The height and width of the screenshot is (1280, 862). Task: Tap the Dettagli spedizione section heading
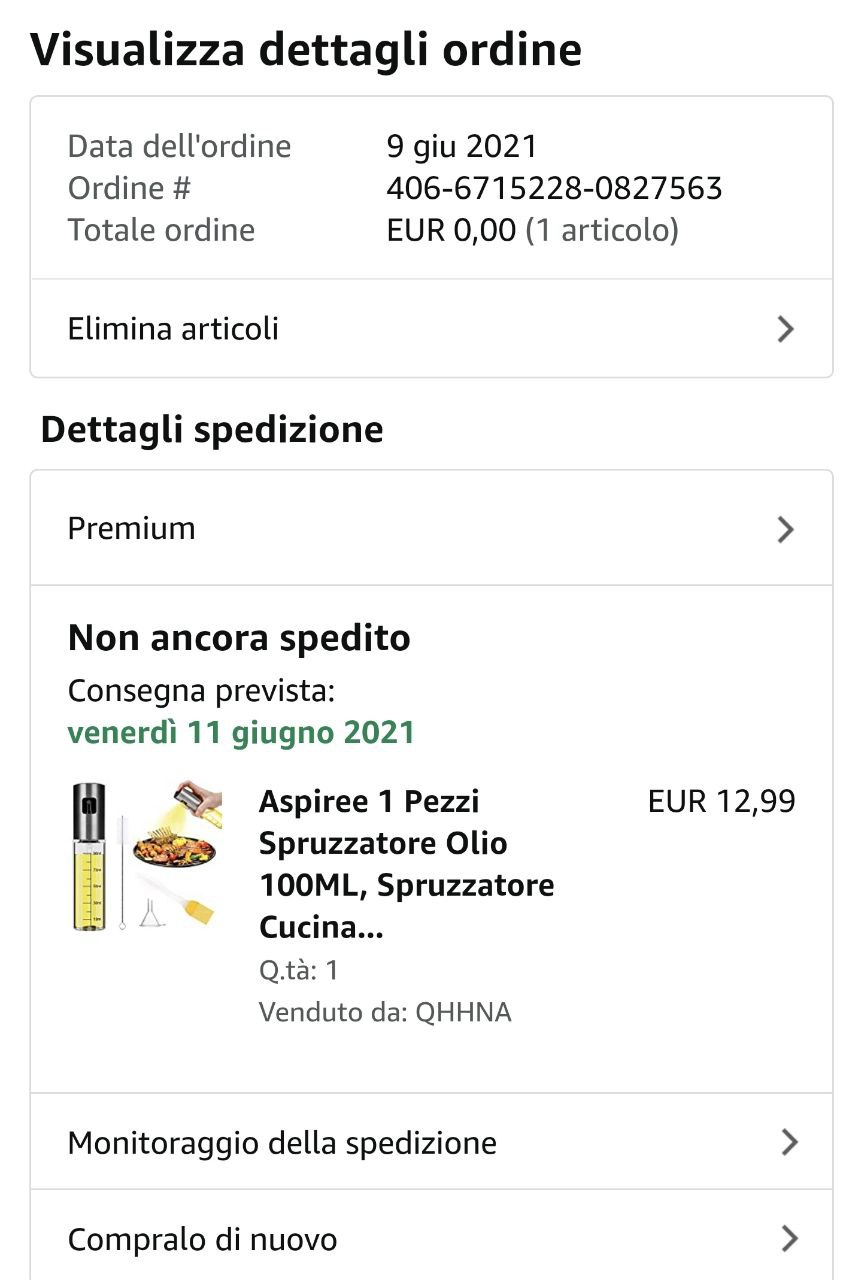[x=212, y=429]
